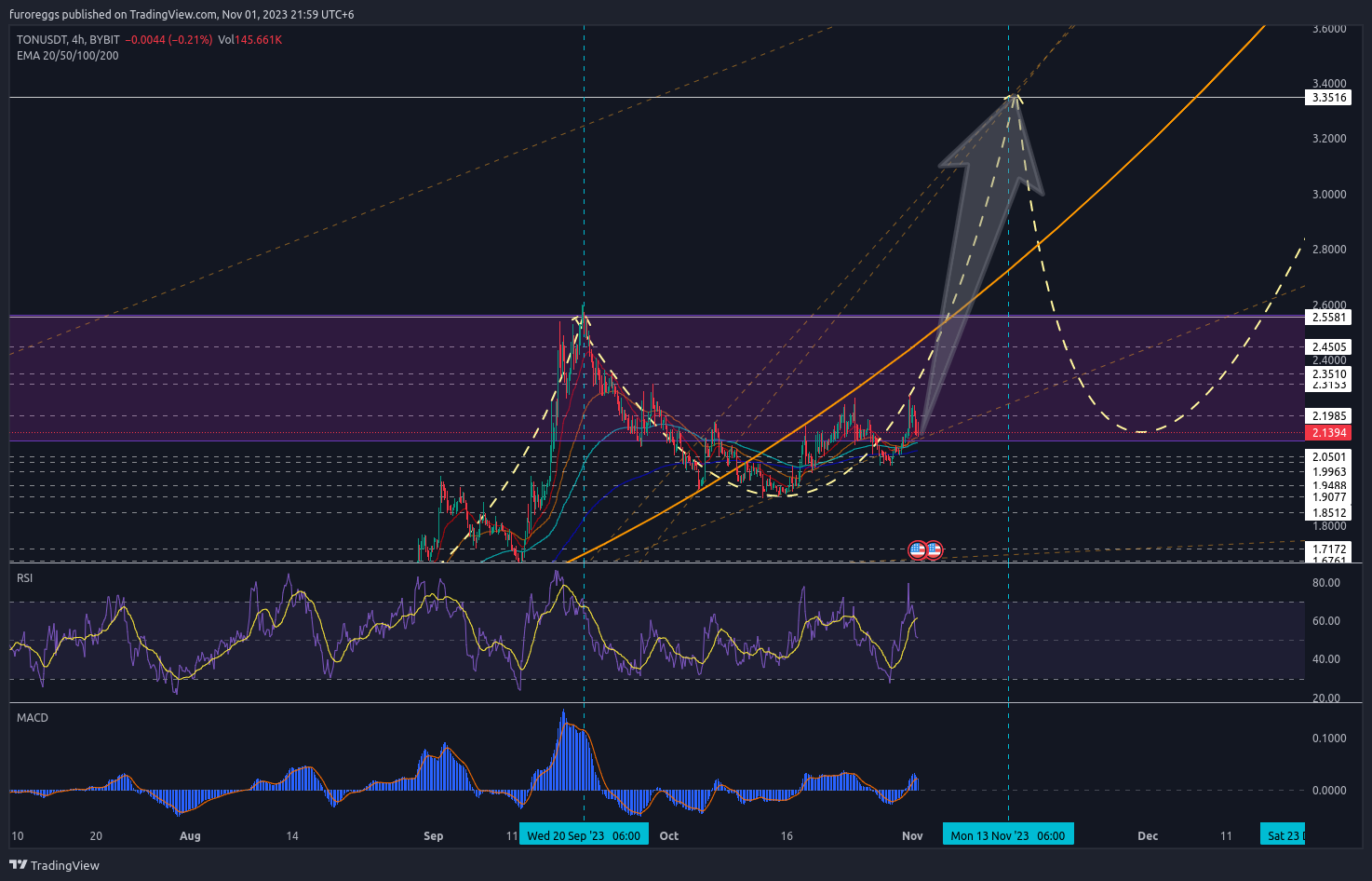Click the 2.1985 price level label
The height and width of the screenshot is (881, 1372).
1329,416
